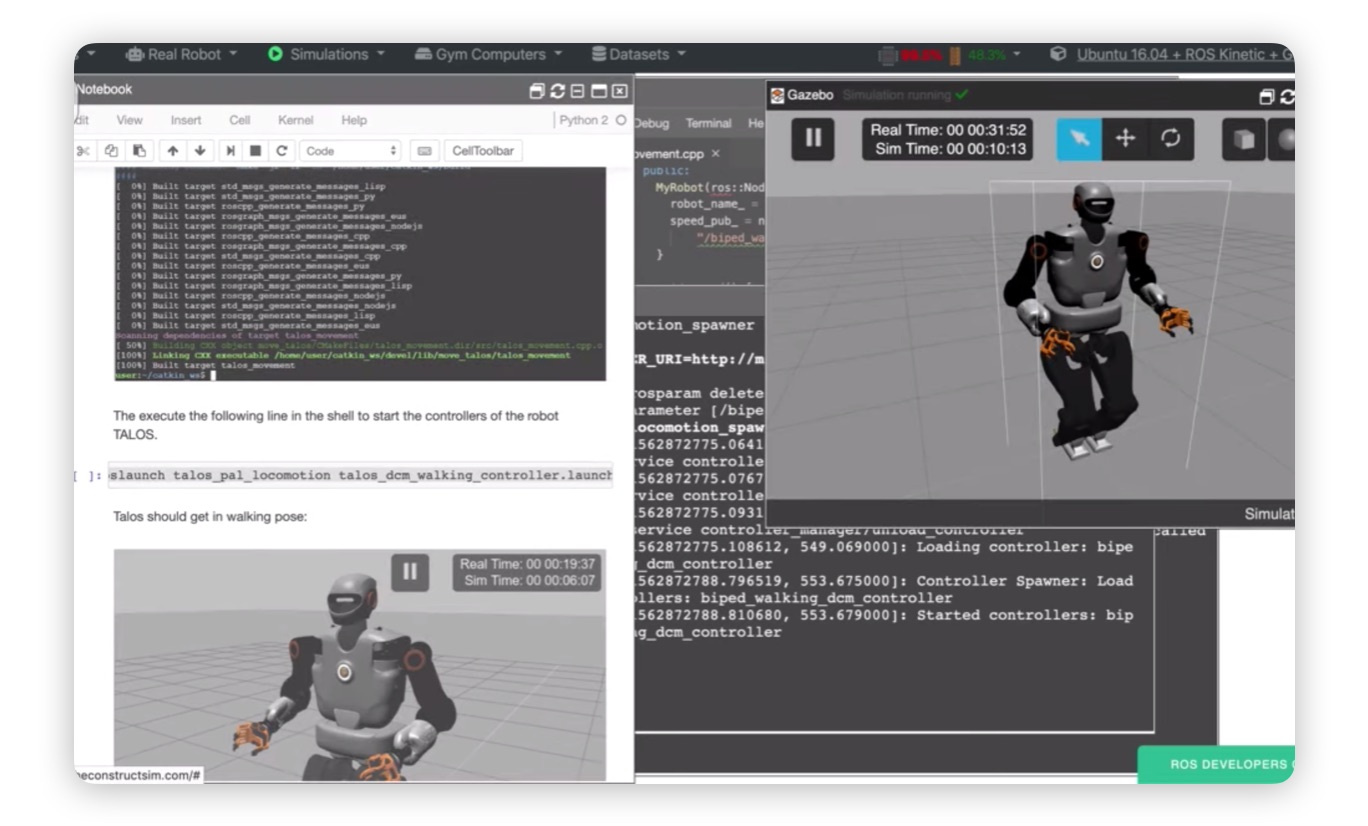The height and width of the screenshot is (826, 1368).
Task: Click the Gym Computers icon
Action: 423,54
